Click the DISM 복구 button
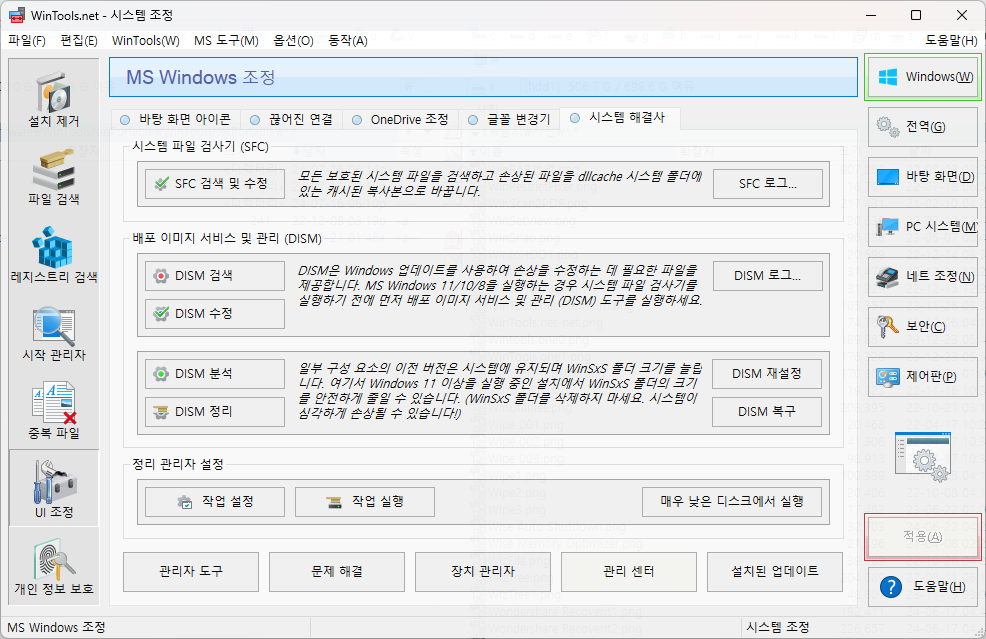This screenshot has height=639, width=986. (767, 412)
